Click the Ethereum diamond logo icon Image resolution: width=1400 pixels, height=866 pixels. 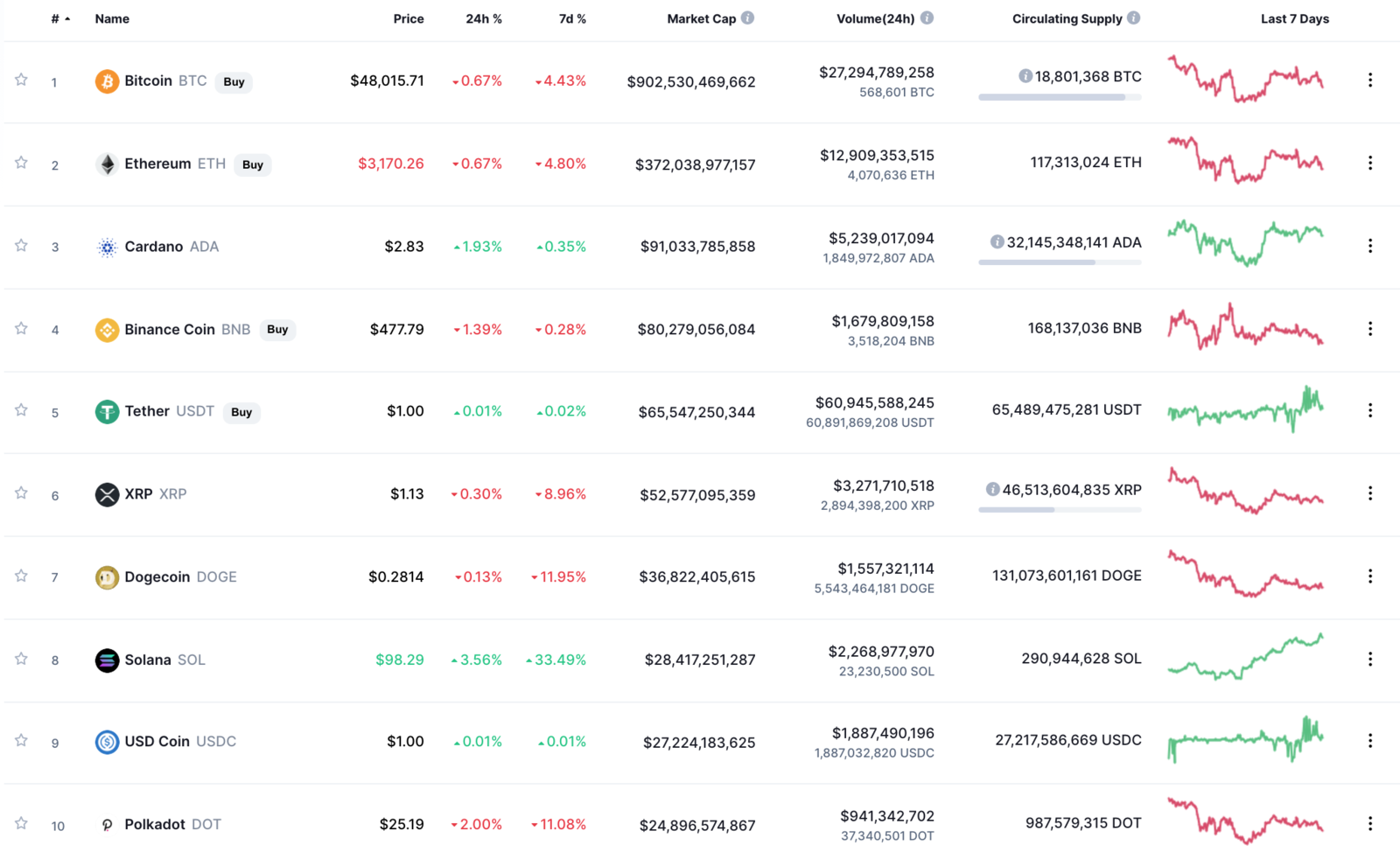(x=107, y=164)
